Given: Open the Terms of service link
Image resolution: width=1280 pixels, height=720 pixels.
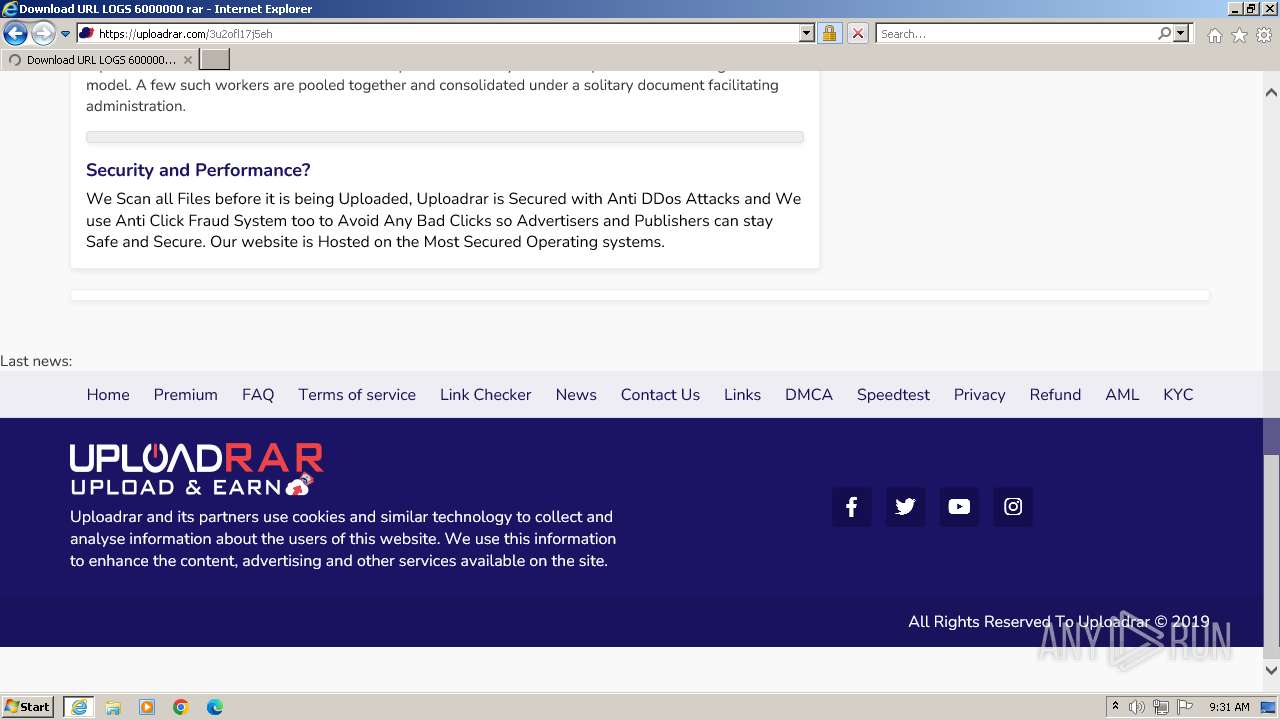Looking at the screenshot, I should tap(357, 395).
